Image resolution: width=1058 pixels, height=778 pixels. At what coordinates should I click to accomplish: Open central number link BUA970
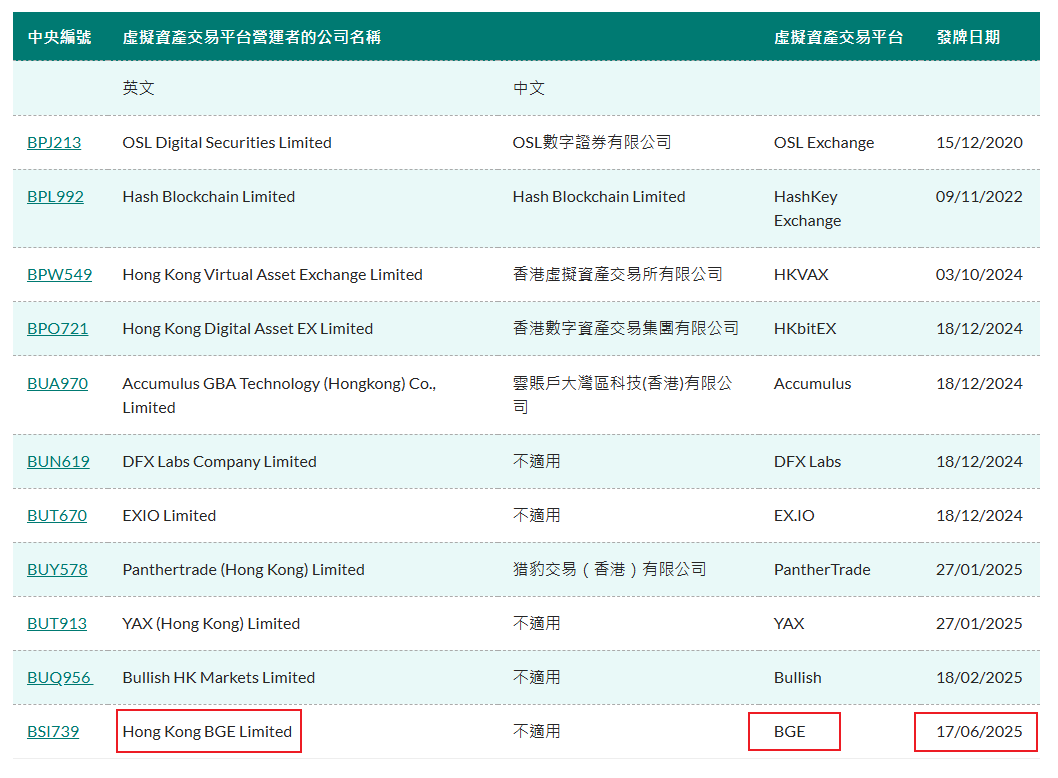[57, 383]
